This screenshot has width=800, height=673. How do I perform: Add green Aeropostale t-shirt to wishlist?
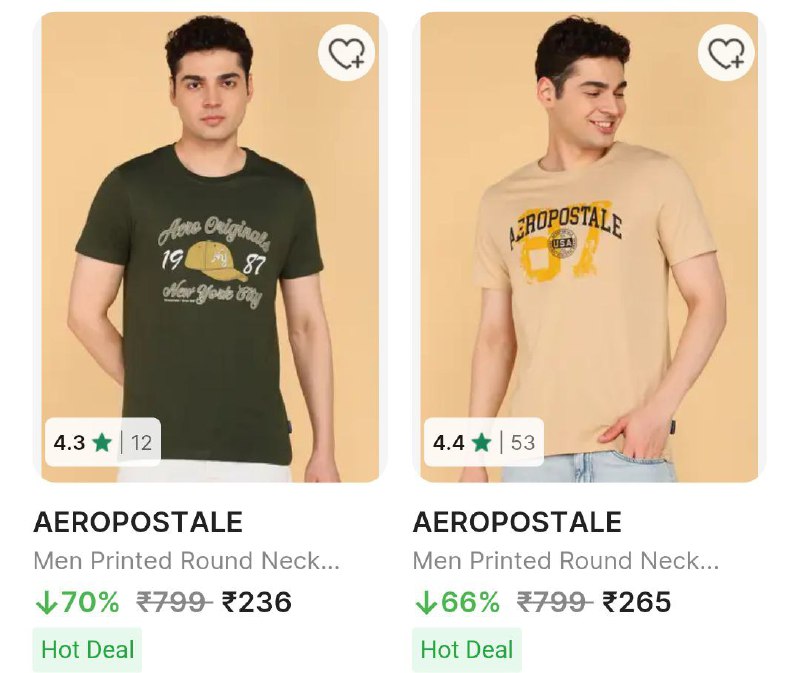[346, 52]
